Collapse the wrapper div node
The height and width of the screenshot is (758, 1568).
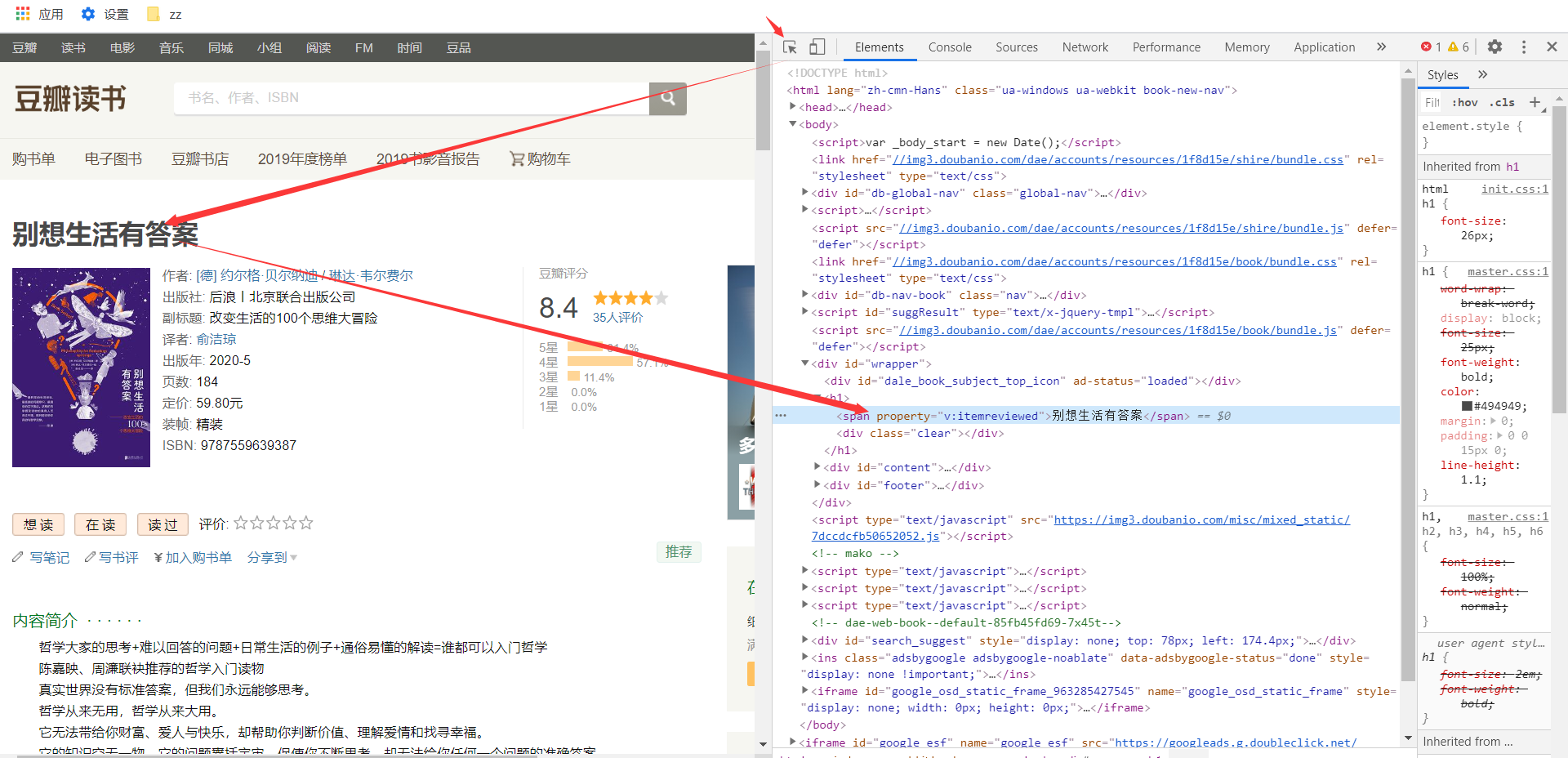click(804, 363)
